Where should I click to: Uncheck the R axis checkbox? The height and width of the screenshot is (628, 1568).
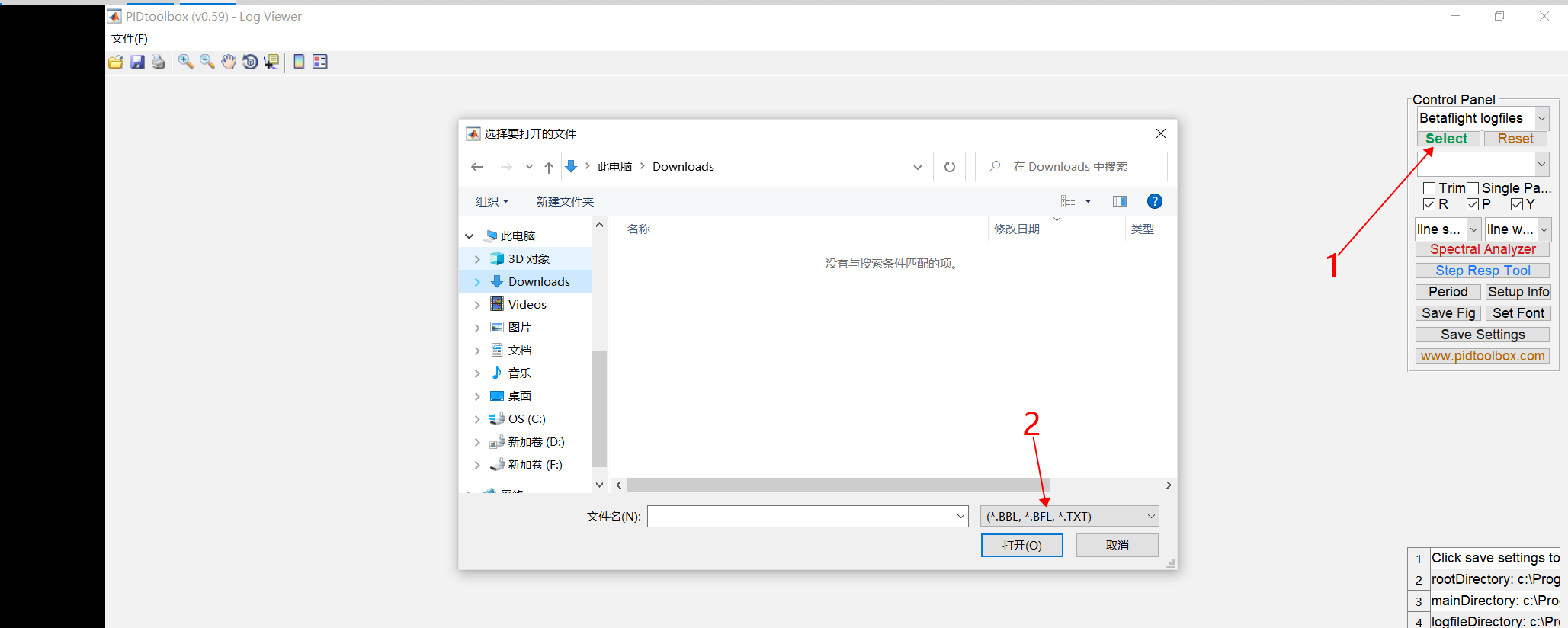(x=1429, y=204)
